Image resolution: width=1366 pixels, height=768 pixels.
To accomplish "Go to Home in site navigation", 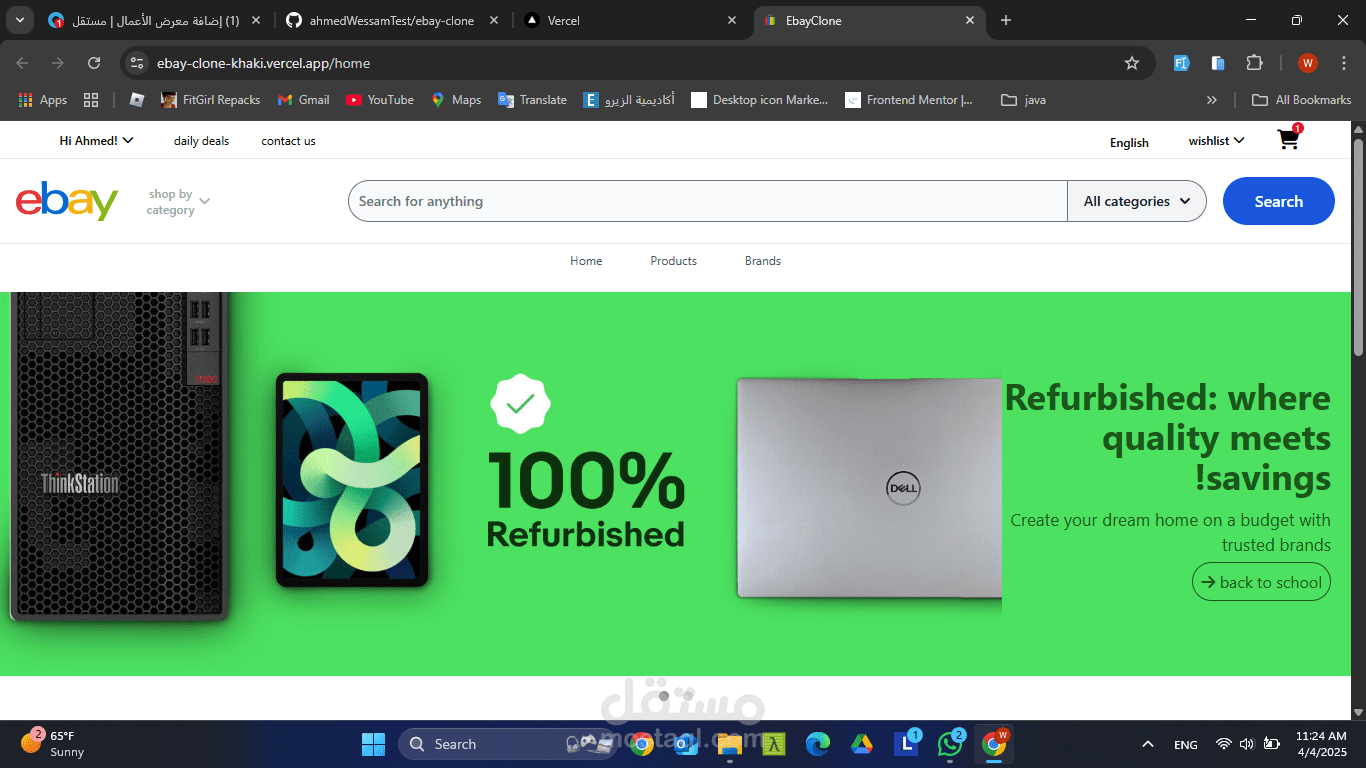I will pos(586,261).
